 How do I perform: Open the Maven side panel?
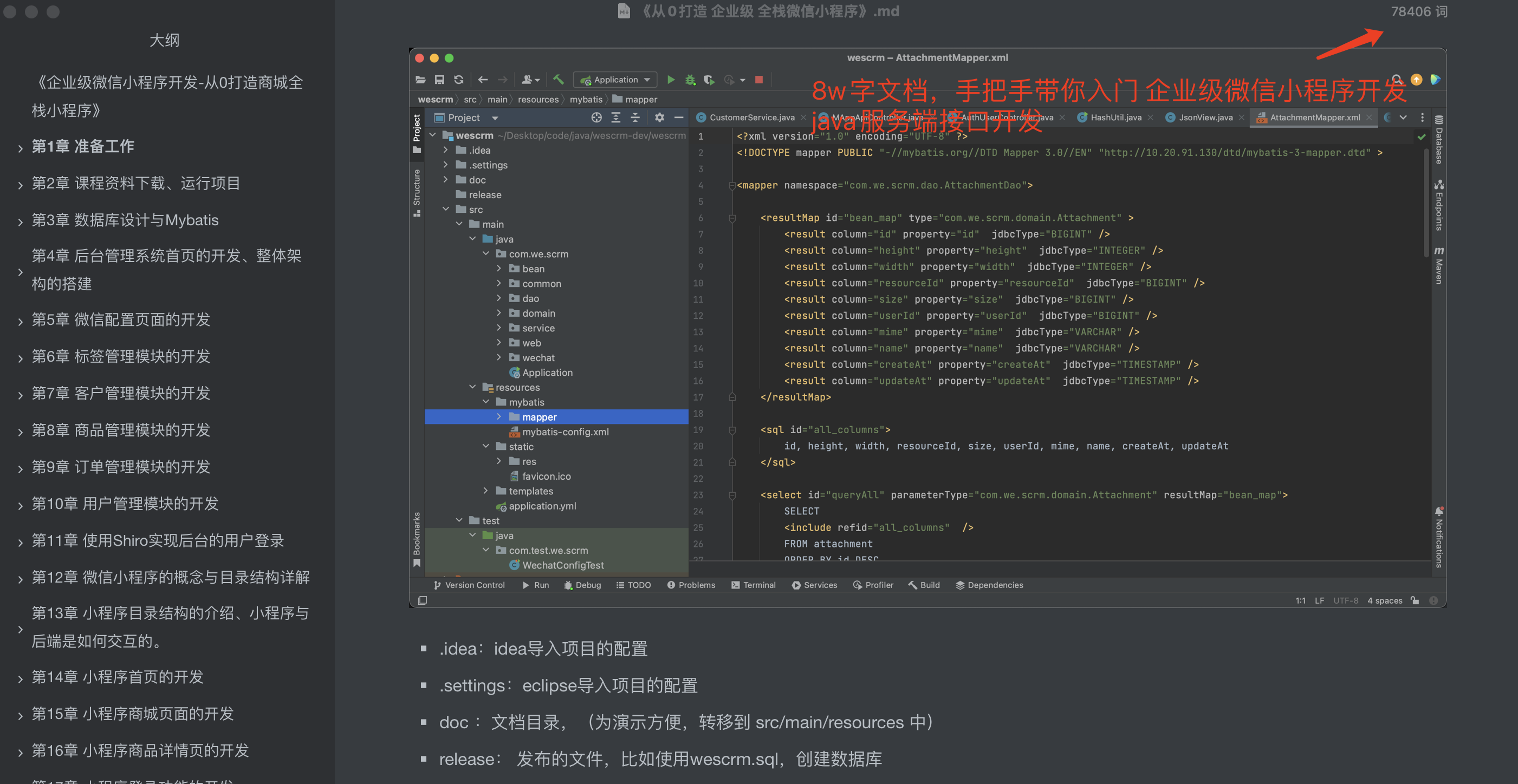pos(1438,266)
